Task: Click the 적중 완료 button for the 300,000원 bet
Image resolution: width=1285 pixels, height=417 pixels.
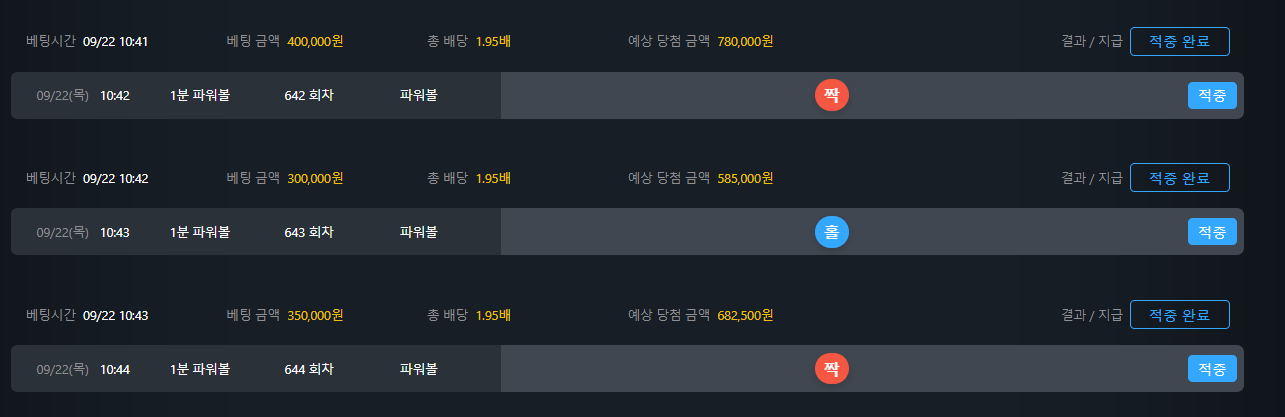Action: 1179,178
